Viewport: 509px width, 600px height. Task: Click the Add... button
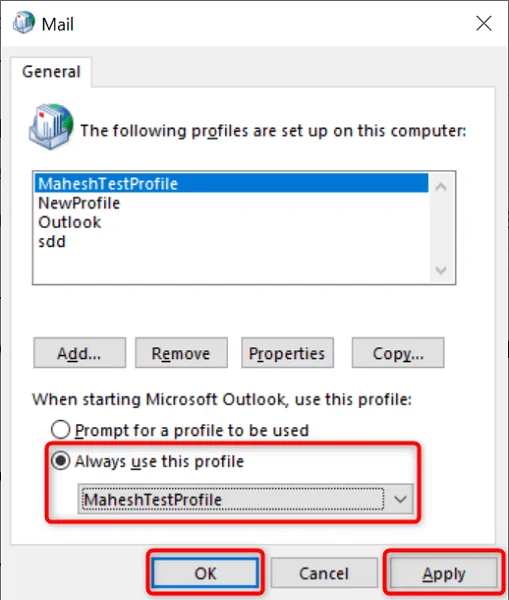(80, 353)
